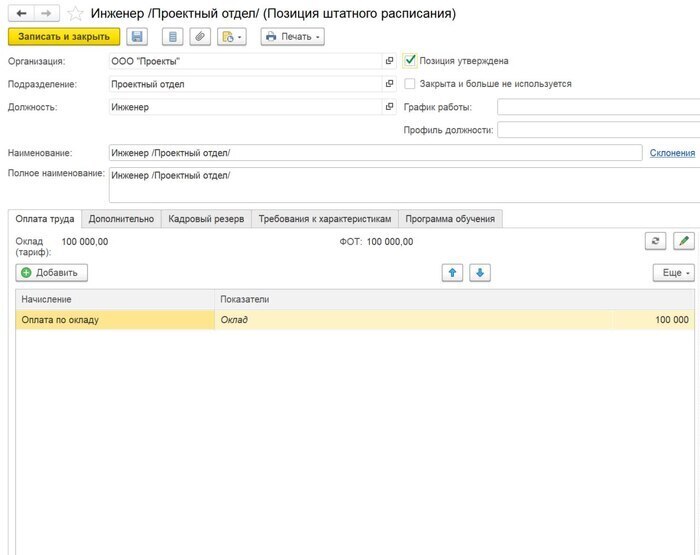700x555 pixels.
Task: Enable "Закрыта и больше не используется" checkbox
Action: click(410, 84)
